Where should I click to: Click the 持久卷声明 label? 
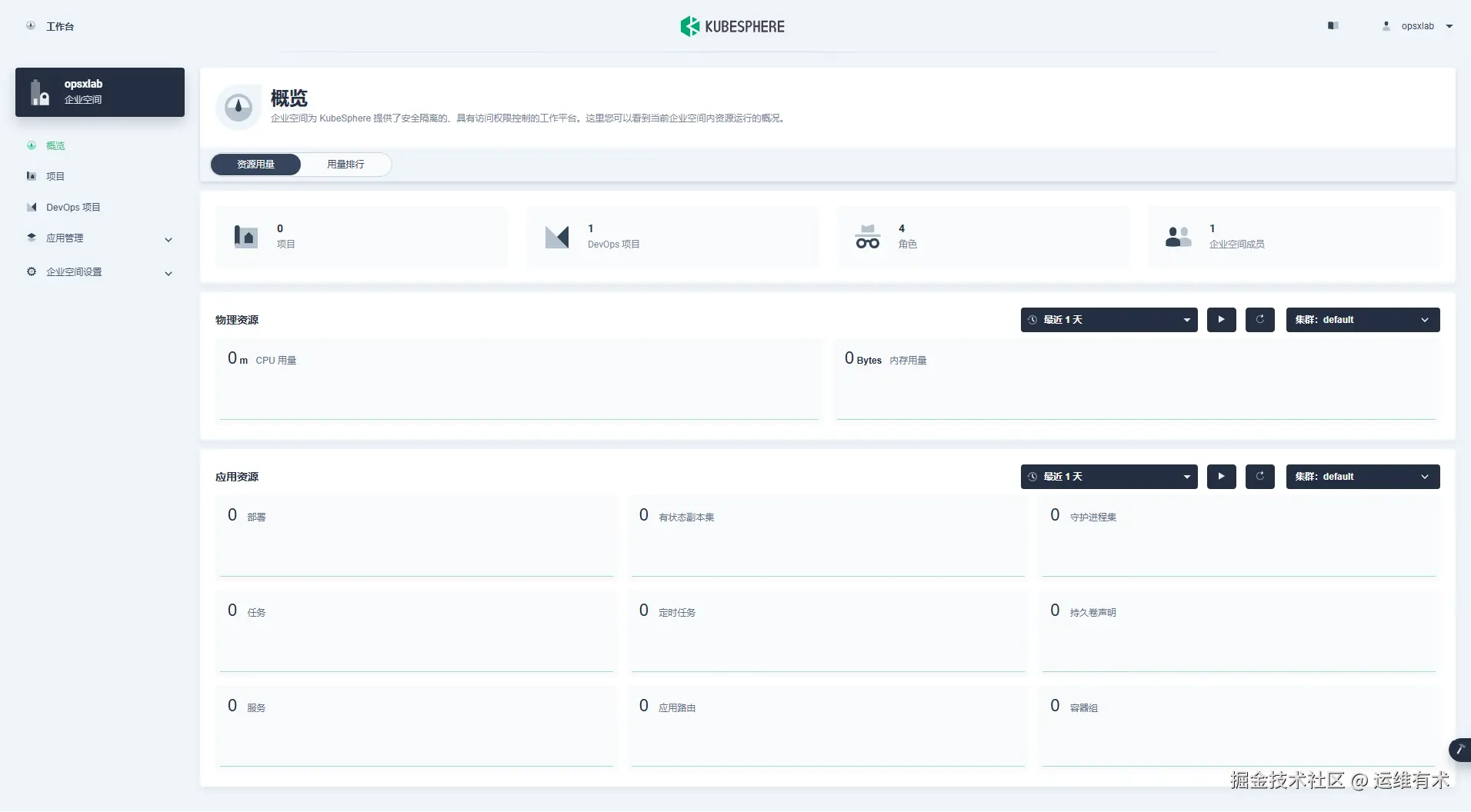coord(1093,613)
